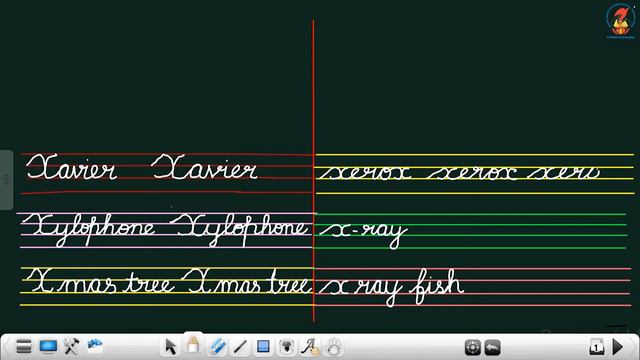
Task: Select the blue eraser tool
Action: 217,347
